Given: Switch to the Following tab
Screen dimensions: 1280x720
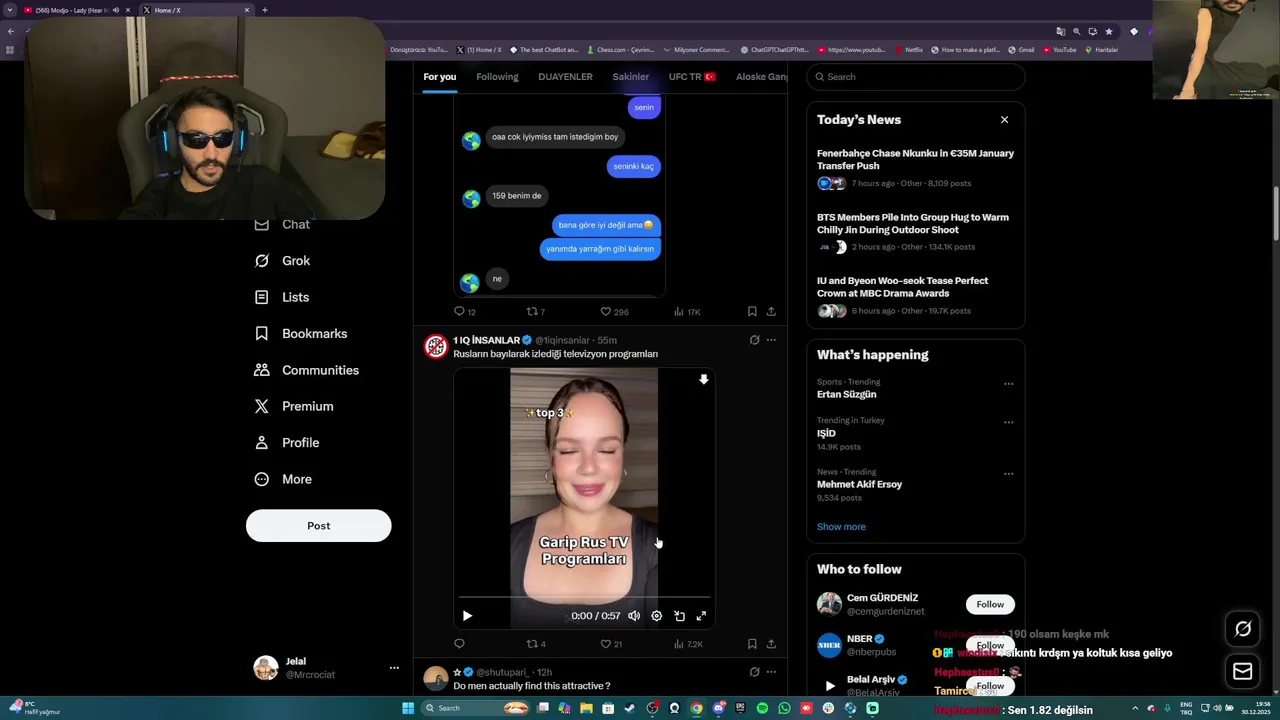Looking at the screenshot, I should [497, 77].
